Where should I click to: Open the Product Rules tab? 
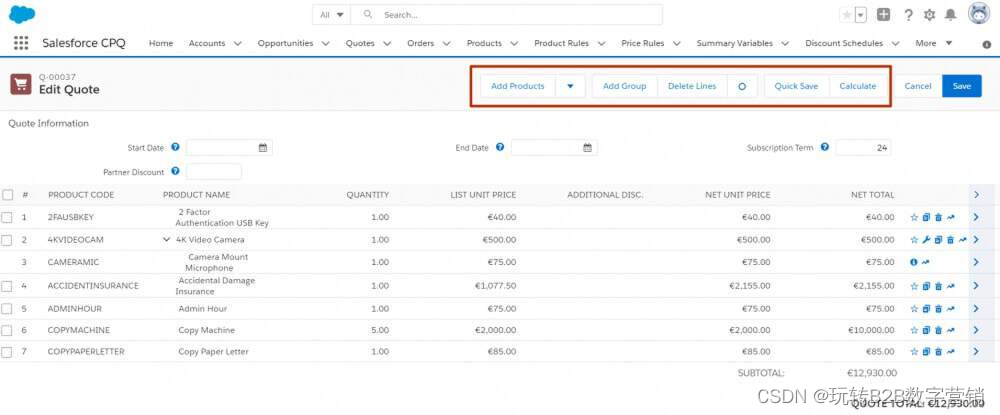[561, 43]
